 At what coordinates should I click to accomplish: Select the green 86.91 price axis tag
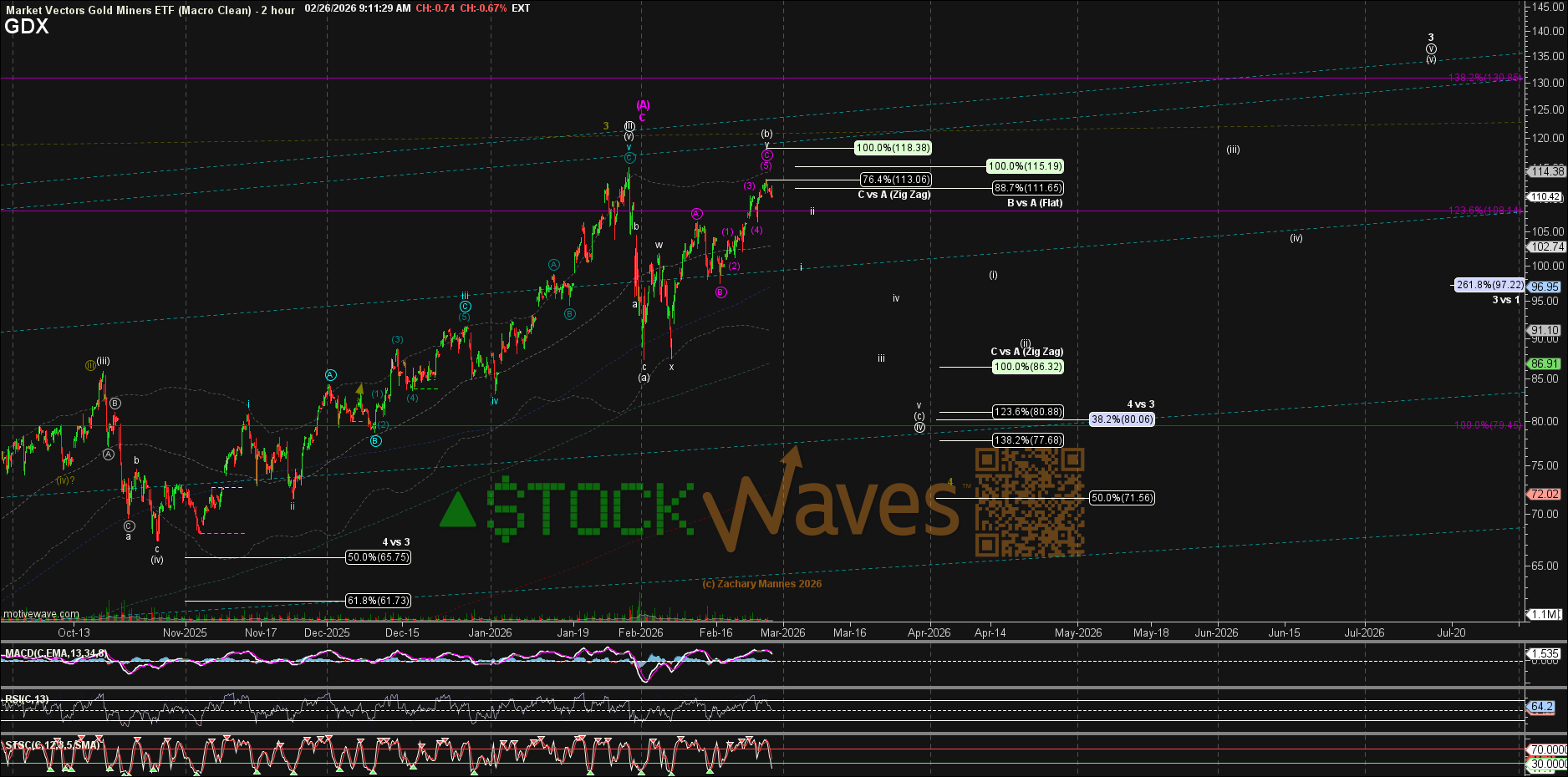[1544, 363]
